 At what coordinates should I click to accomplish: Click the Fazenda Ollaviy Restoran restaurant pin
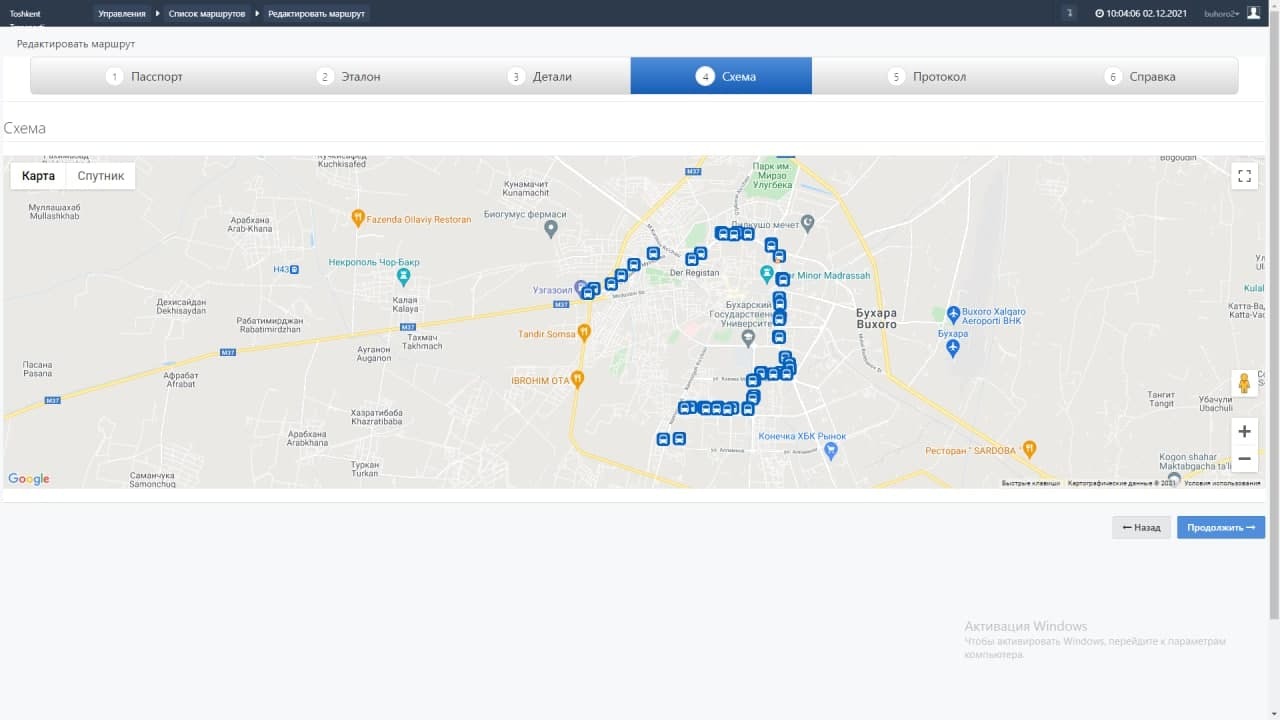358,217
